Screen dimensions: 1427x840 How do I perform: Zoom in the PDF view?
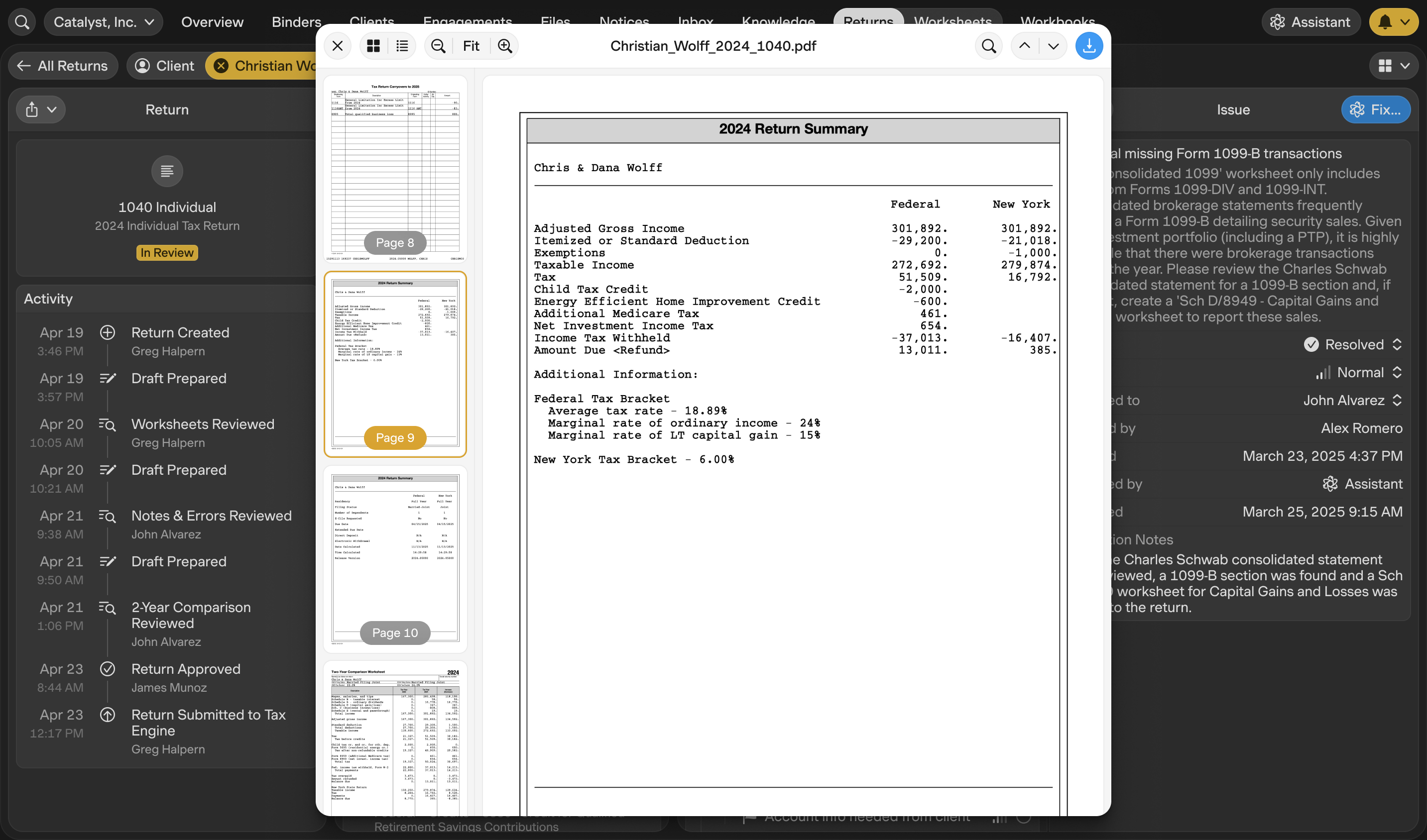504,46
